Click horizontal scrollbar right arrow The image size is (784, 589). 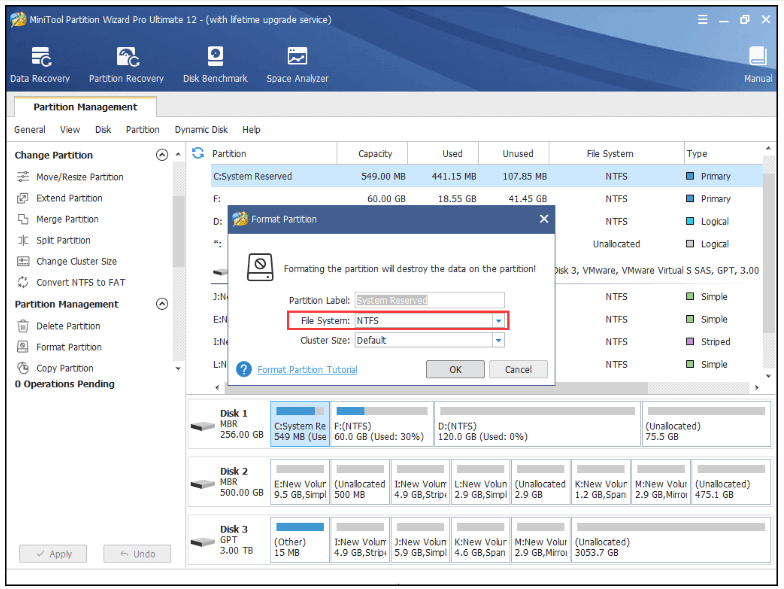click(x=756, y=388)
